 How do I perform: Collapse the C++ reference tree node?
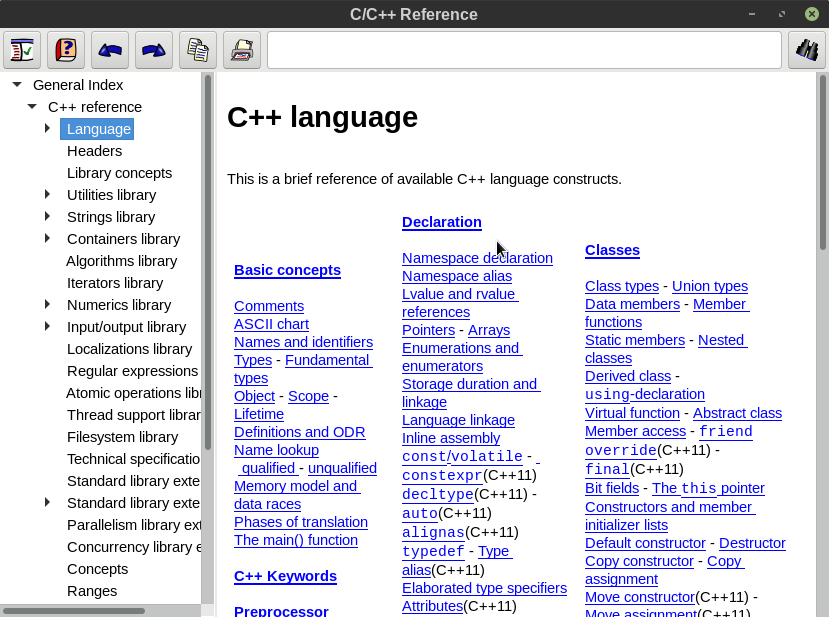coord(32,107)
